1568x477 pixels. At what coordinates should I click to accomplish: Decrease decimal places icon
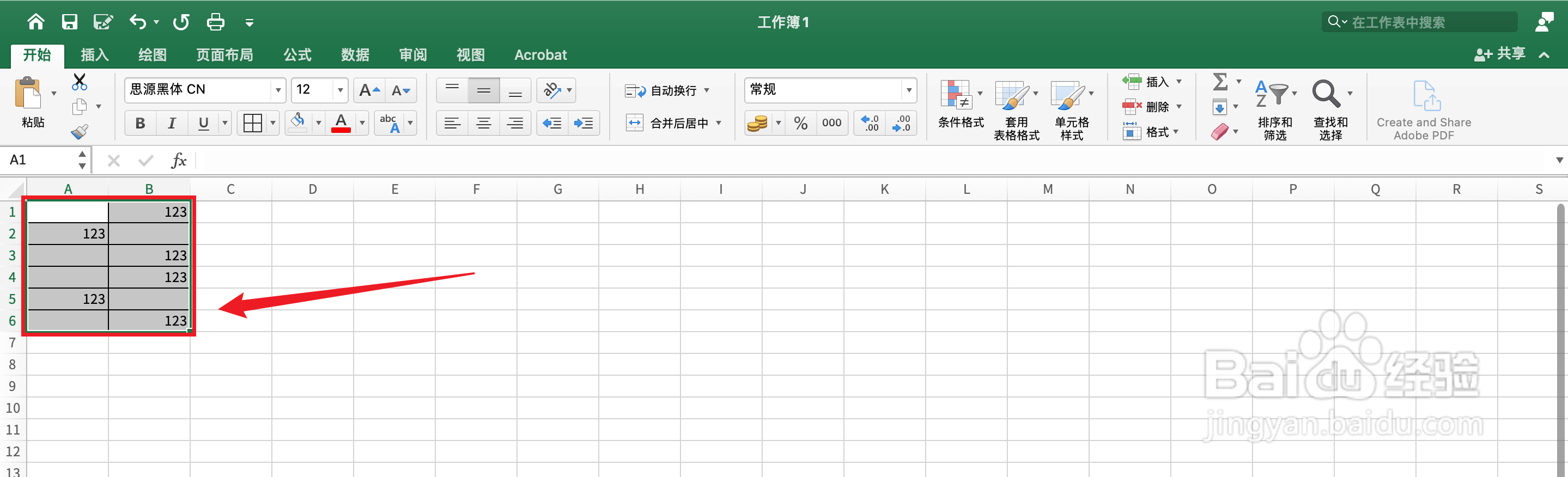point(902,124)
